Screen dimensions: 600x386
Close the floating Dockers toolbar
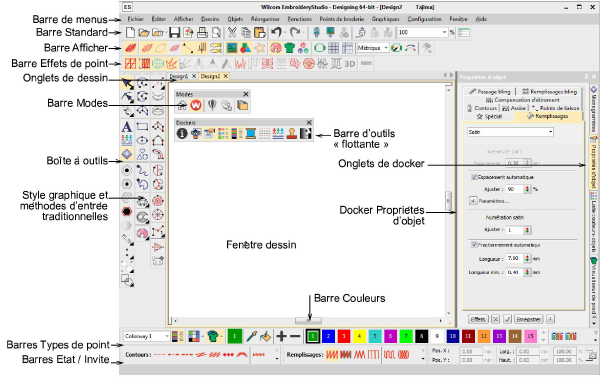click(309, 122)
